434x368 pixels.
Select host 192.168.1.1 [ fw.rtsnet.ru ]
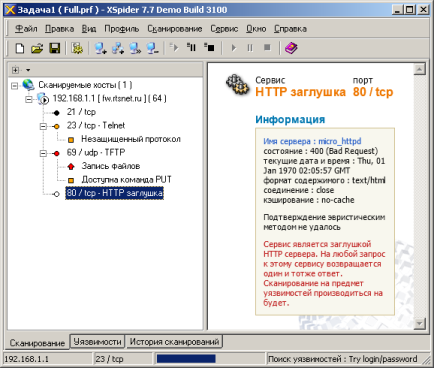(x=109, y=99)
